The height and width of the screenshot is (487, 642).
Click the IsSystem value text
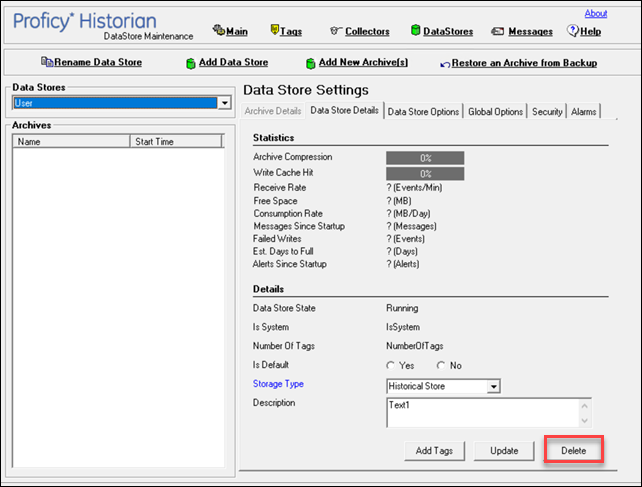(403, 327)
